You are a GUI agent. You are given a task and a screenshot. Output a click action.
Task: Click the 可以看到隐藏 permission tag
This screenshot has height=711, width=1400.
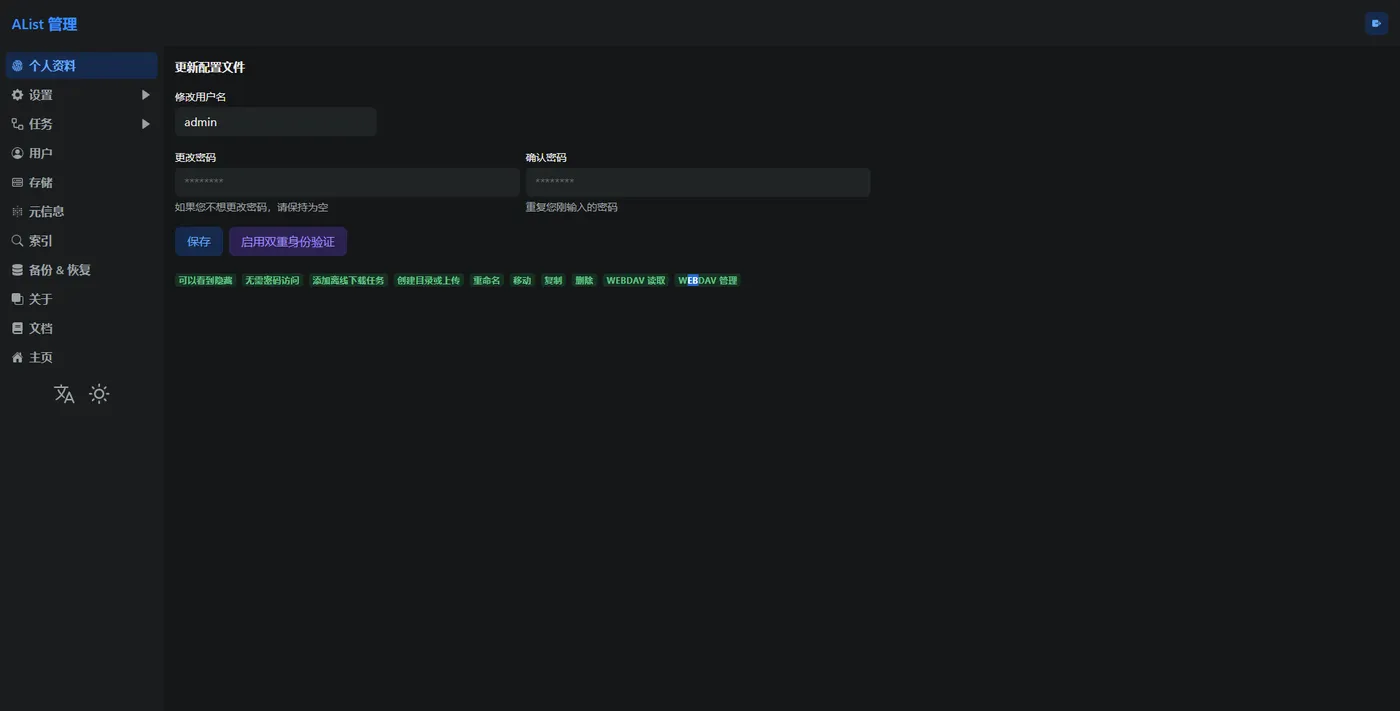(x=205, y=281)
